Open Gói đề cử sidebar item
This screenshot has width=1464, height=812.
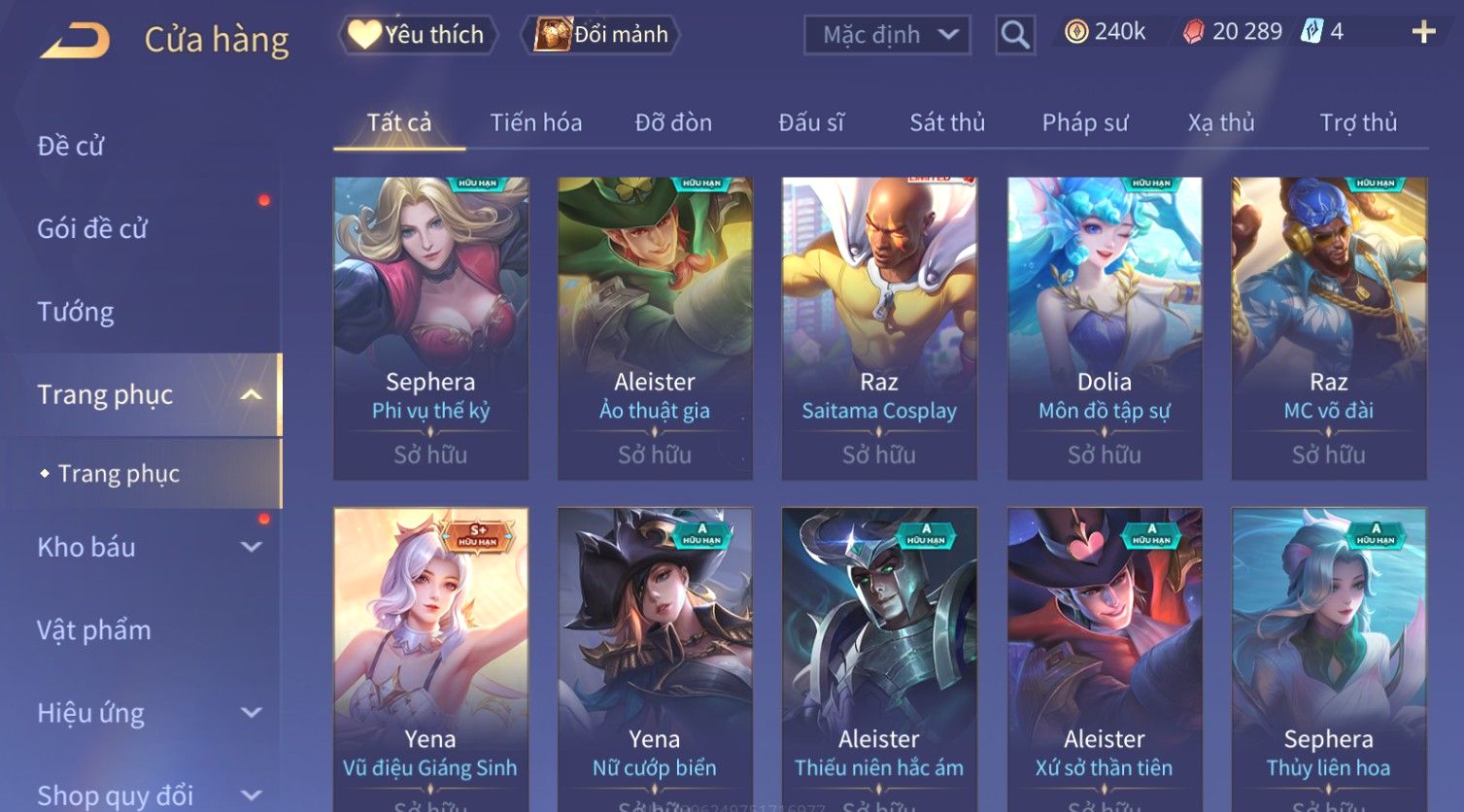92,229
